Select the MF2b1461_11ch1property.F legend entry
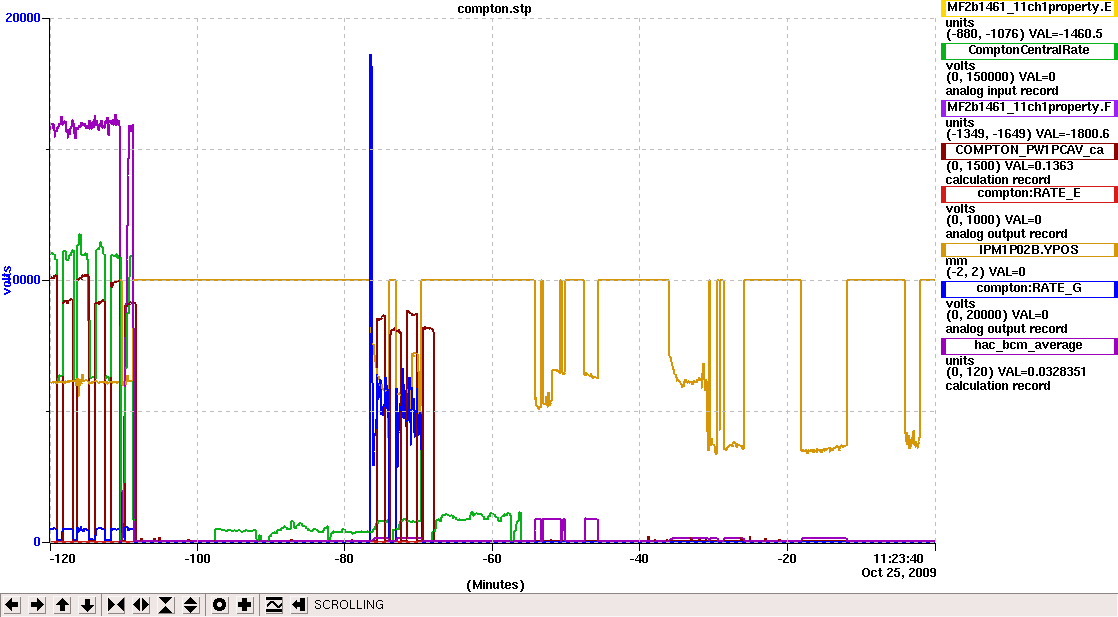 pos(1029,108)
